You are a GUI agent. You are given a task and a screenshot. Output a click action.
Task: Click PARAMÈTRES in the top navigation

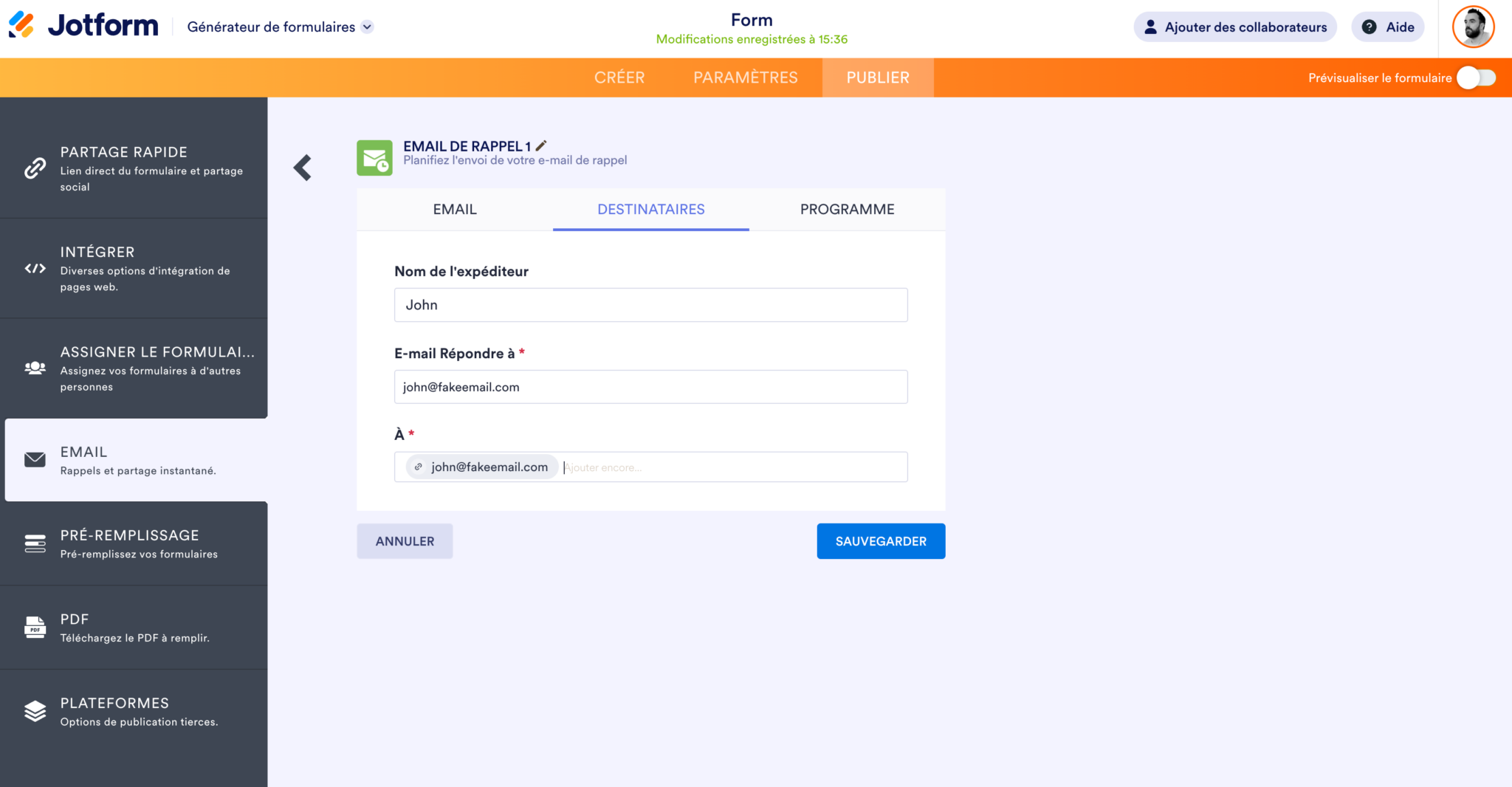[745, 77]
